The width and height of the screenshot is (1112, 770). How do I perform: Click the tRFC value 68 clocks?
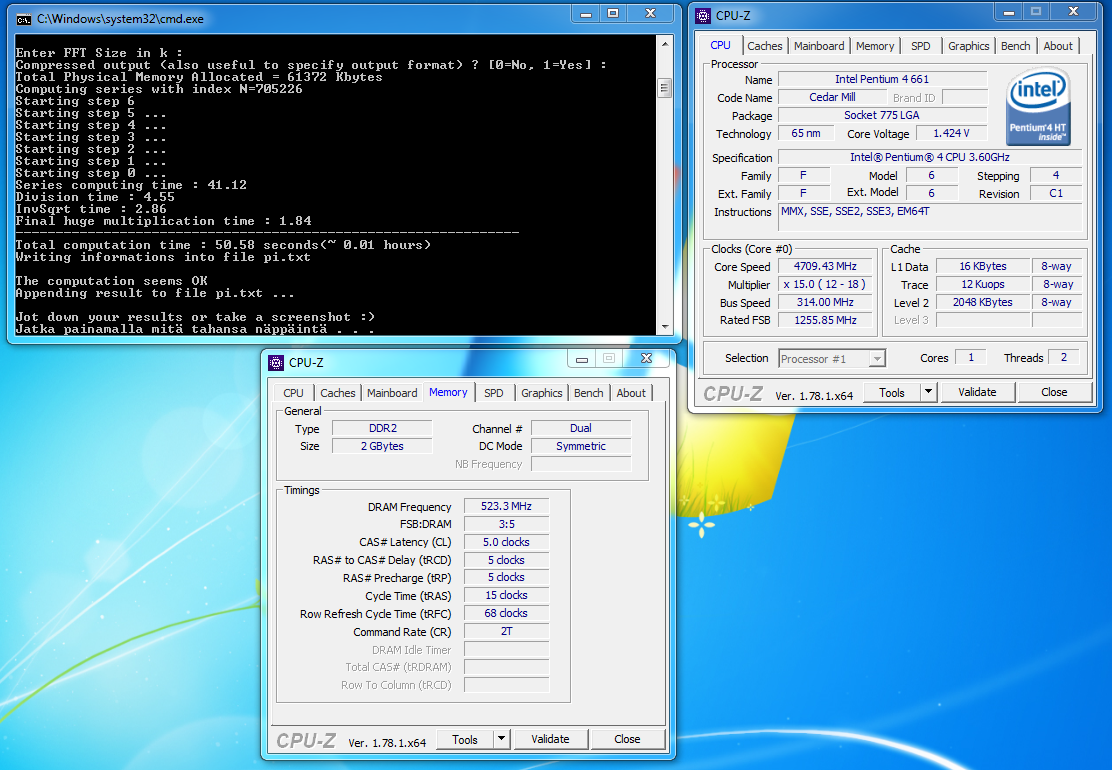(506, 613)
